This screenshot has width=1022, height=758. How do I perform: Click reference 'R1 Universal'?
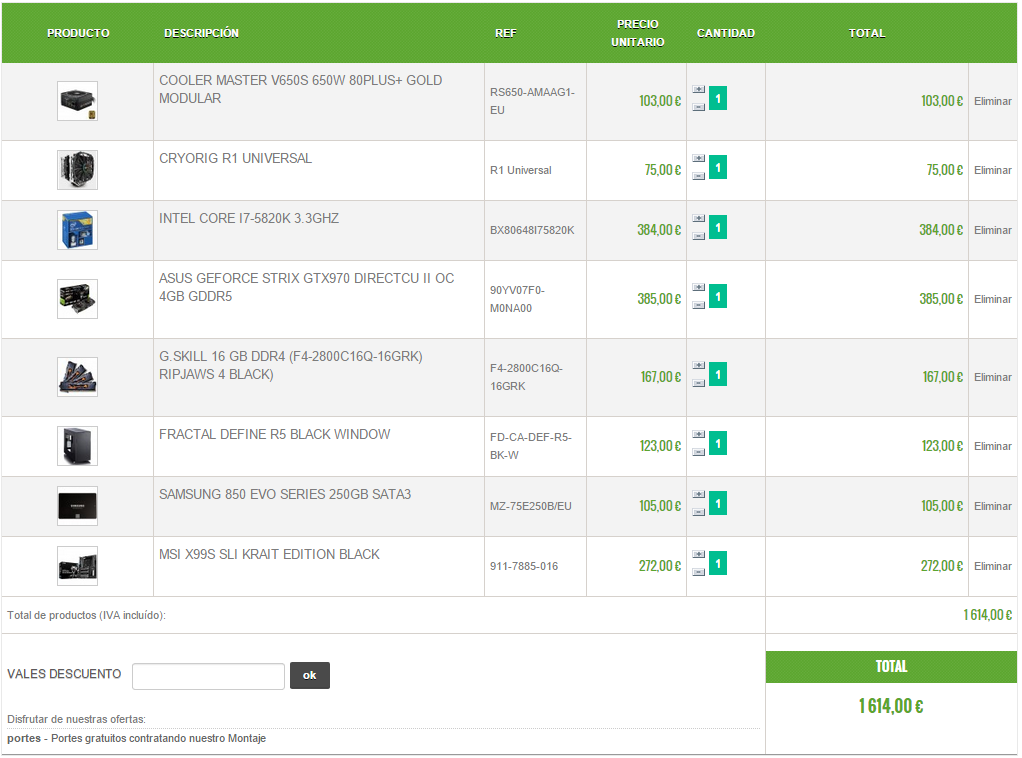[x=520, y=170]
